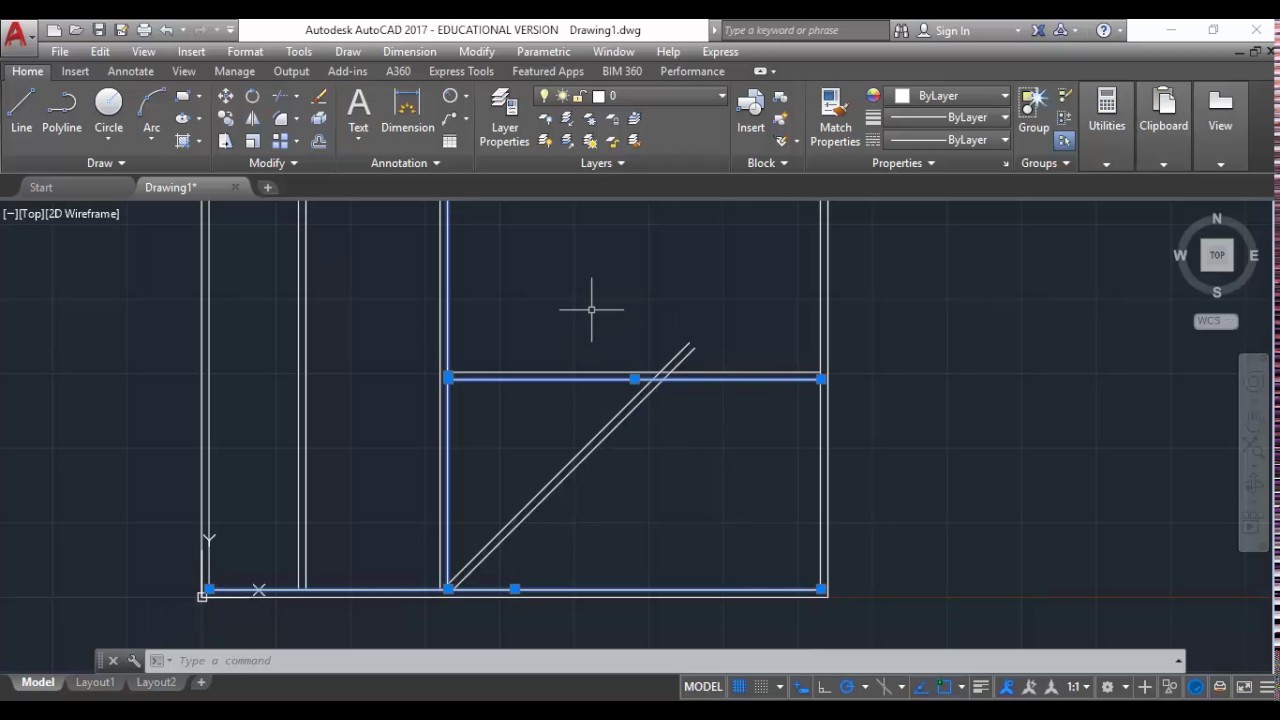Image resolution: width=1280 pixels, height=720 pixels.
Task: Toggle drawing grid display in status bar
Action: click(x=740, y=687)
